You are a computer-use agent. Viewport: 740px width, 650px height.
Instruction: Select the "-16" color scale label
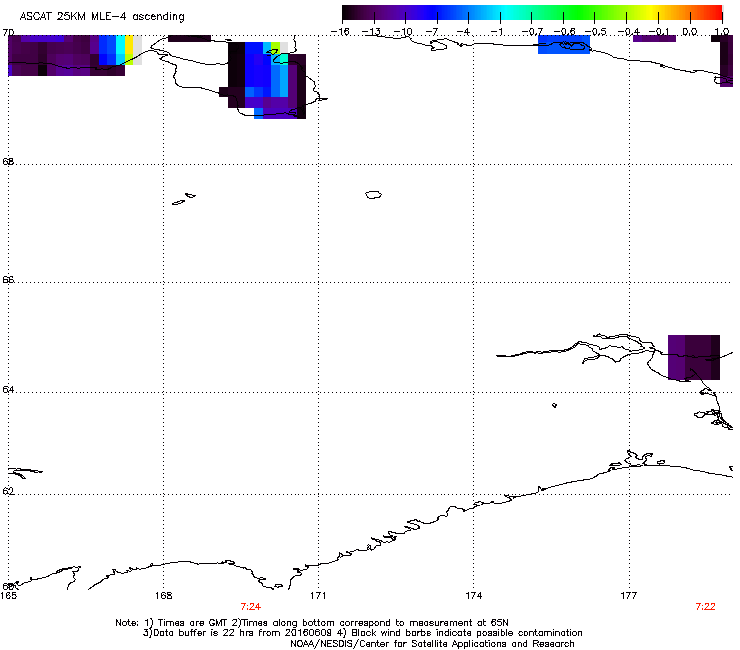point(341,32)
